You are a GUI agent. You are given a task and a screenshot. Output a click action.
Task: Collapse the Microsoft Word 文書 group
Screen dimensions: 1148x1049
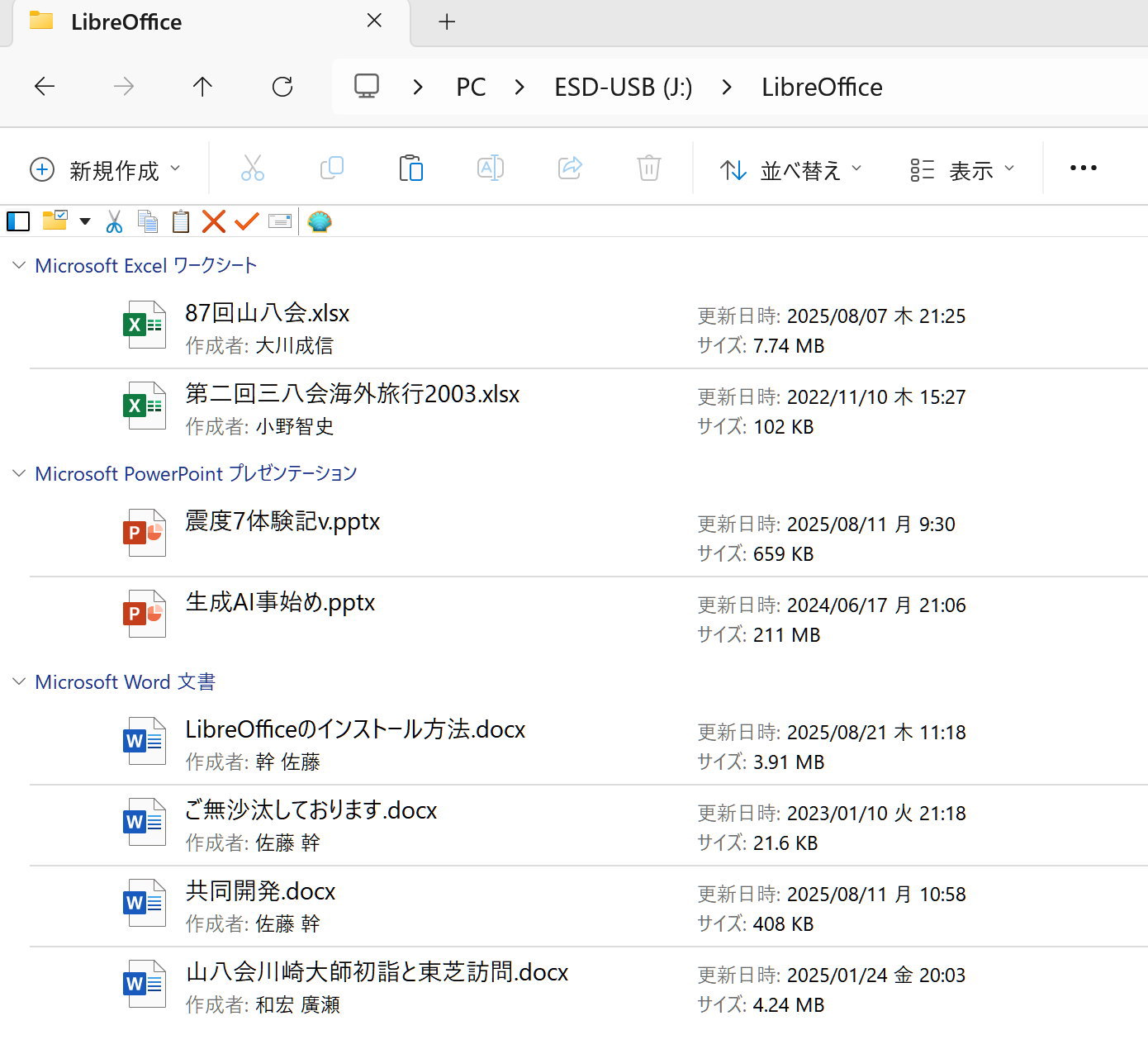[x=19, y=681]
